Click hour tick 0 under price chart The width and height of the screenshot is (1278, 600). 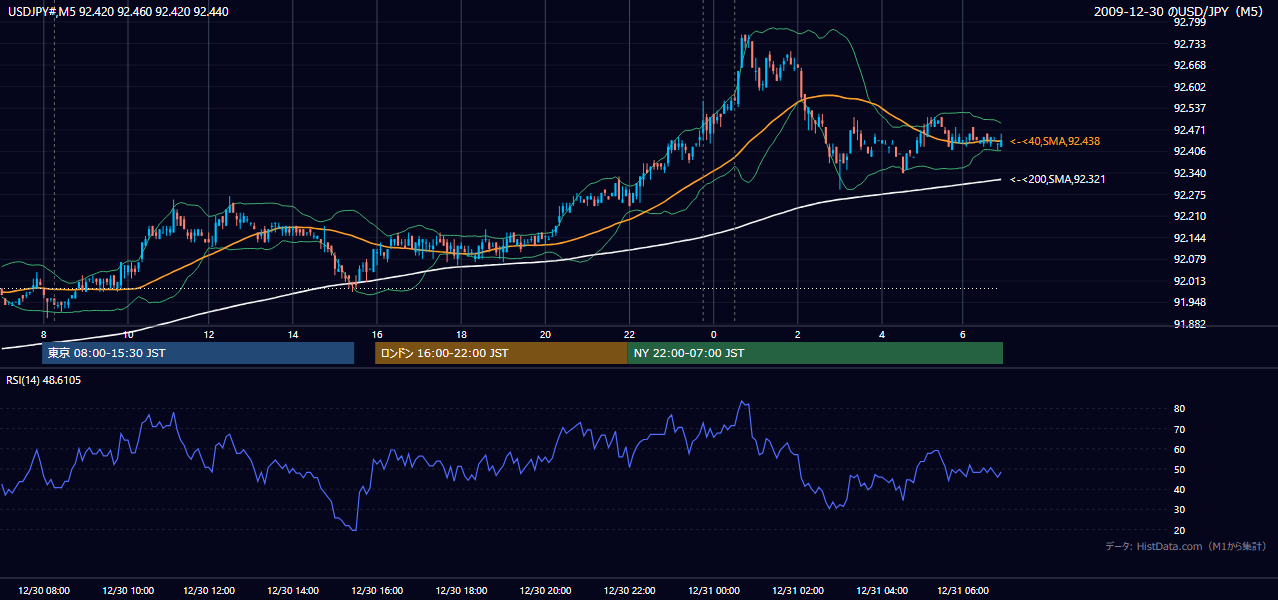point(713,334)
